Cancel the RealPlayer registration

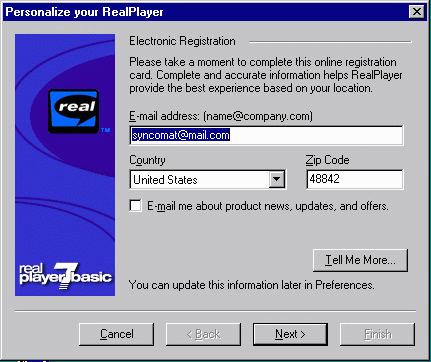tap(117, 334)
